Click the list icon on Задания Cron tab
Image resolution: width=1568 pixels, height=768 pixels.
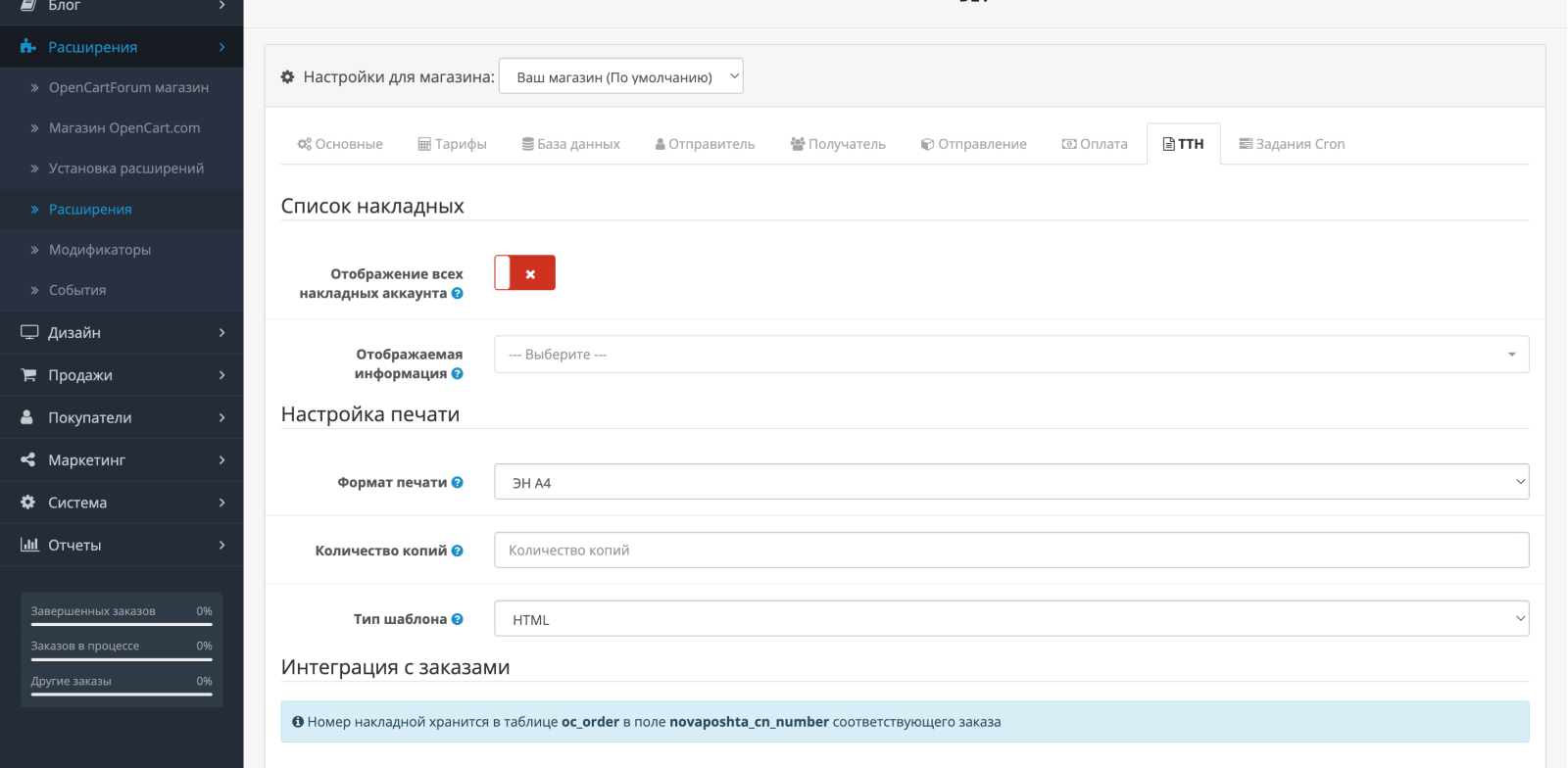click(1246, 144)
